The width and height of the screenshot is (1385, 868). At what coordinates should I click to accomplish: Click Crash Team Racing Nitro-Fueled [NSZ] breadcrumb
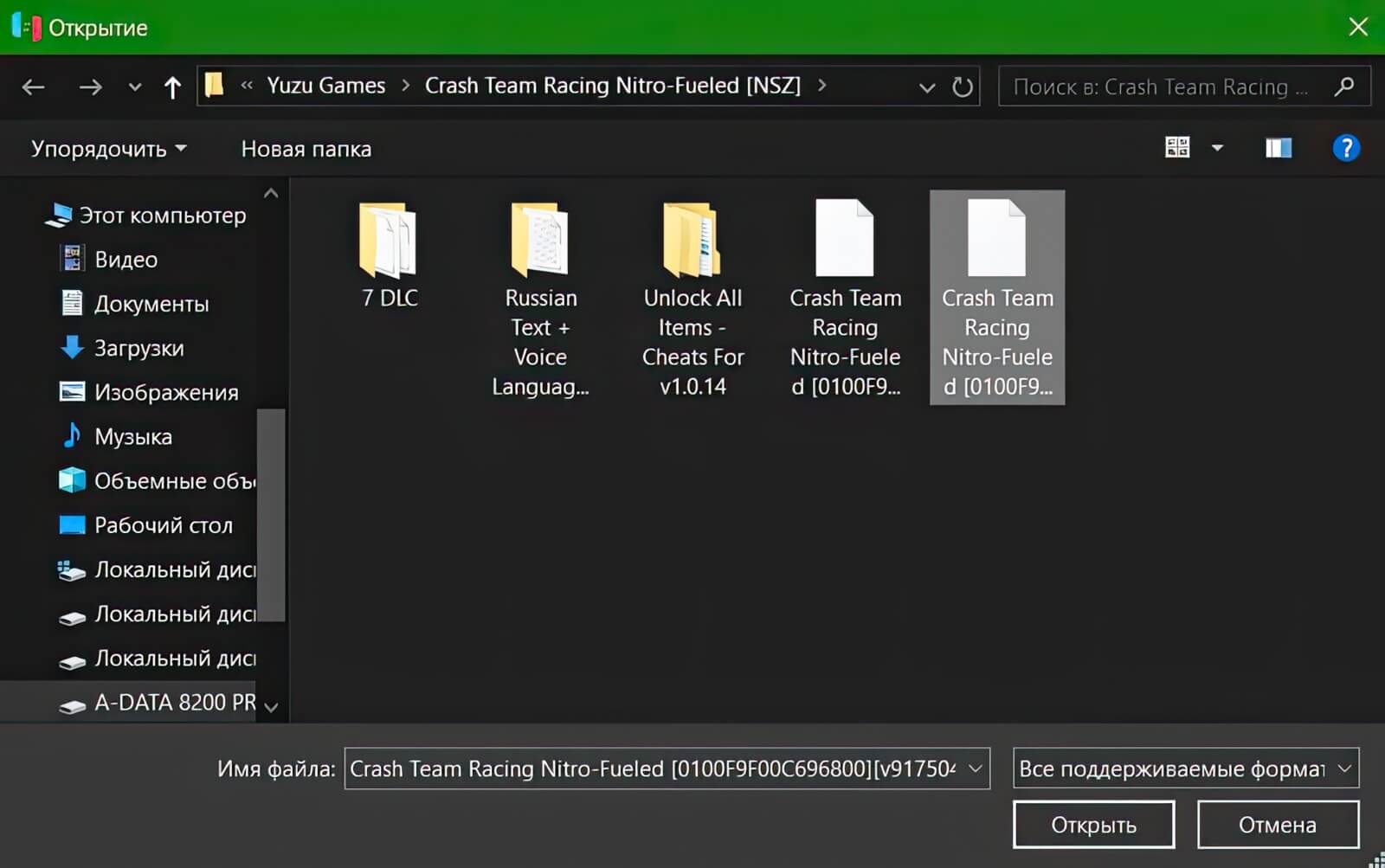point(612,86)
